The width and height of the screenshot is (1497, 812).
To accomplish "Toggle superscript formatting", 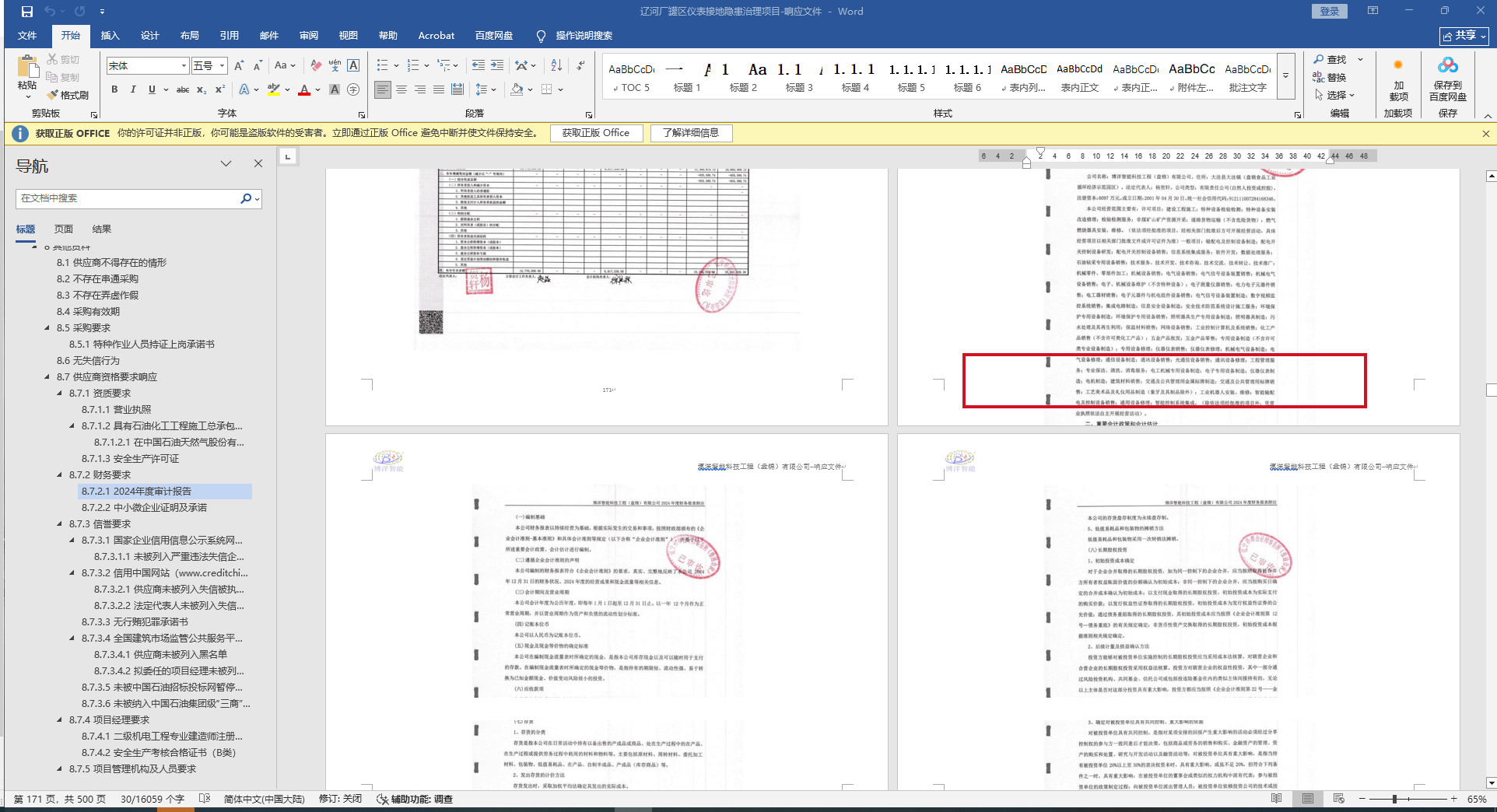I will click(220, 90).
